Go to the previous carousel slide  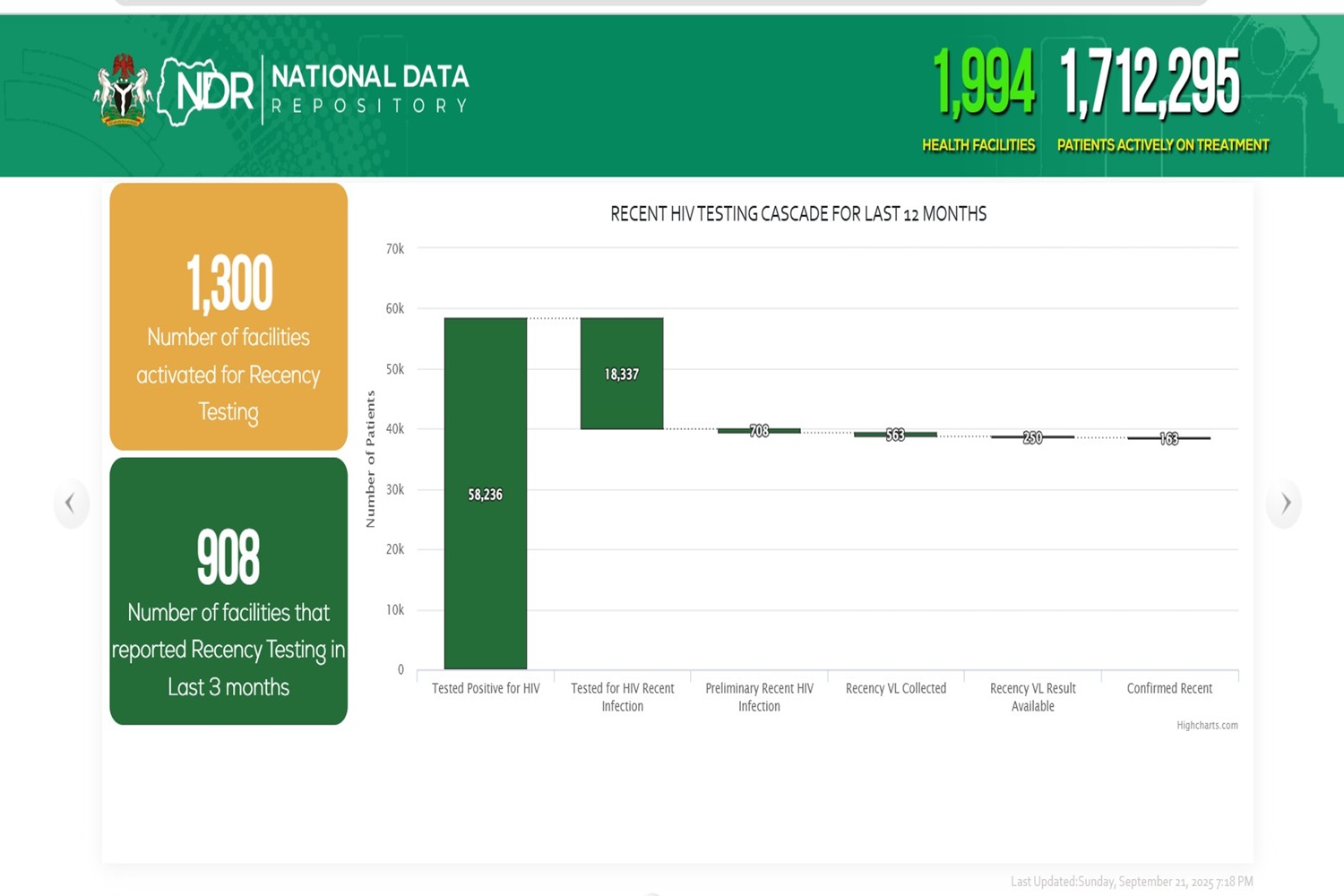71,504
